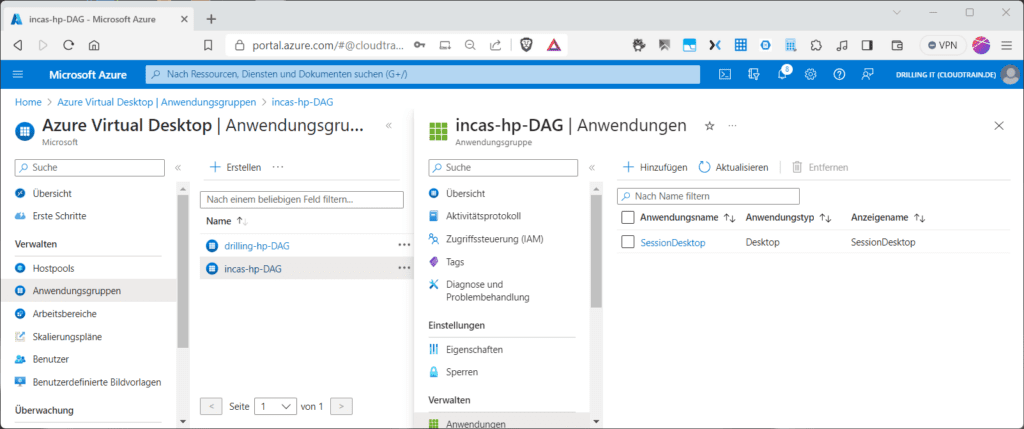Open the context menu for drilling-hp-DAG row

404,245
